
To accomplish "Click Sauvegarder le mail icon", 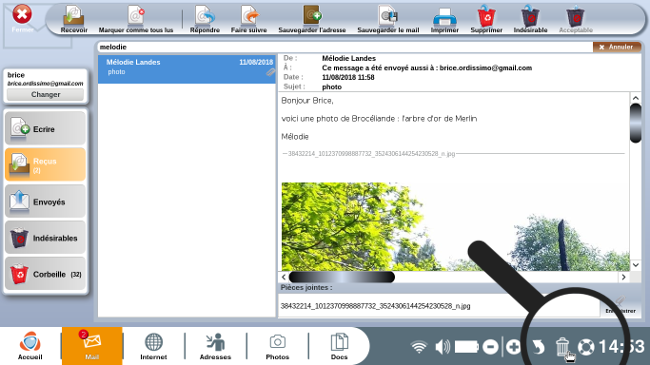I will tap(388, 19).
